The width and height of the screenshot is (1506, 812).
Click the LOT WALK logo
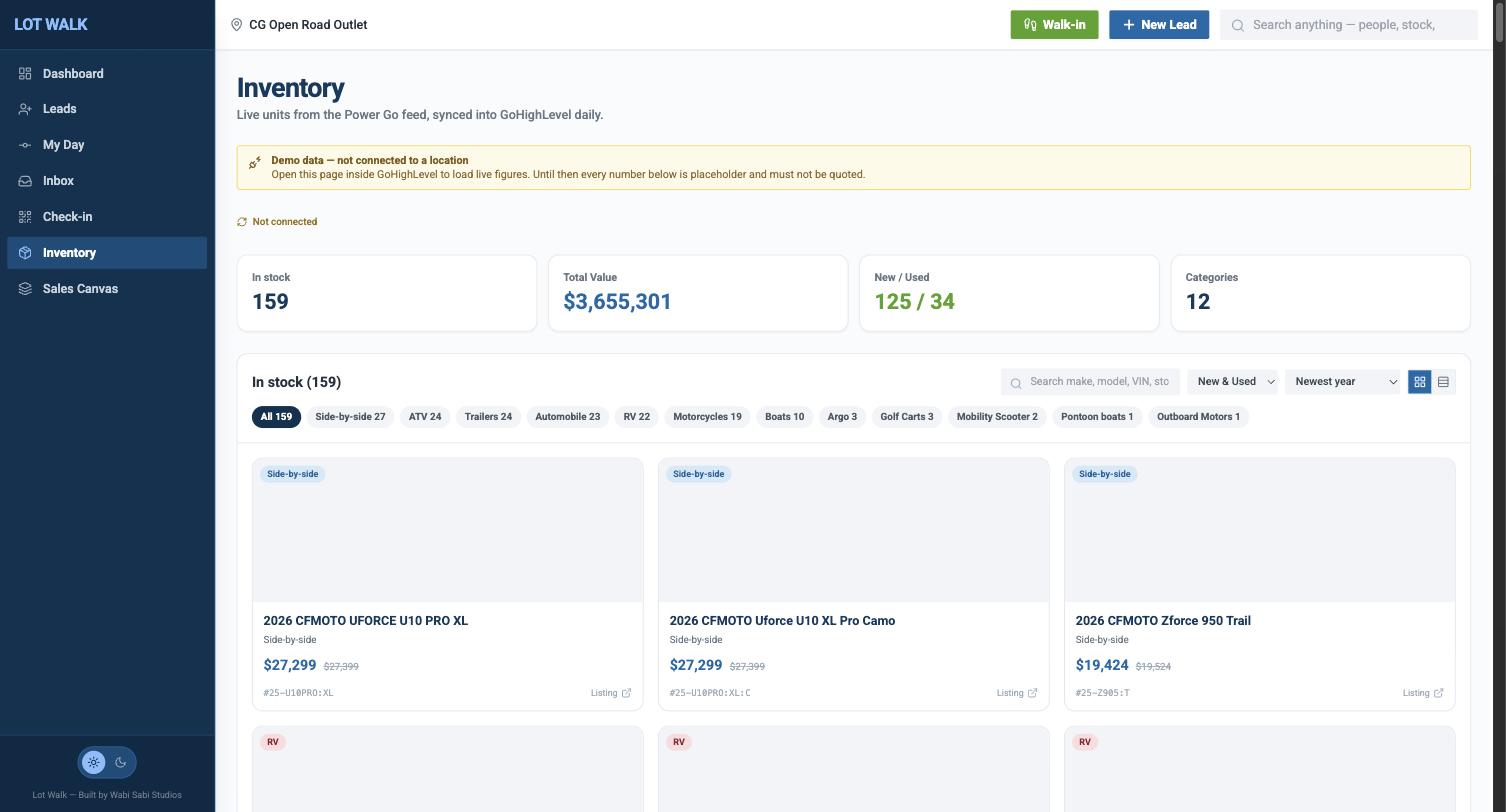[51, 24]
